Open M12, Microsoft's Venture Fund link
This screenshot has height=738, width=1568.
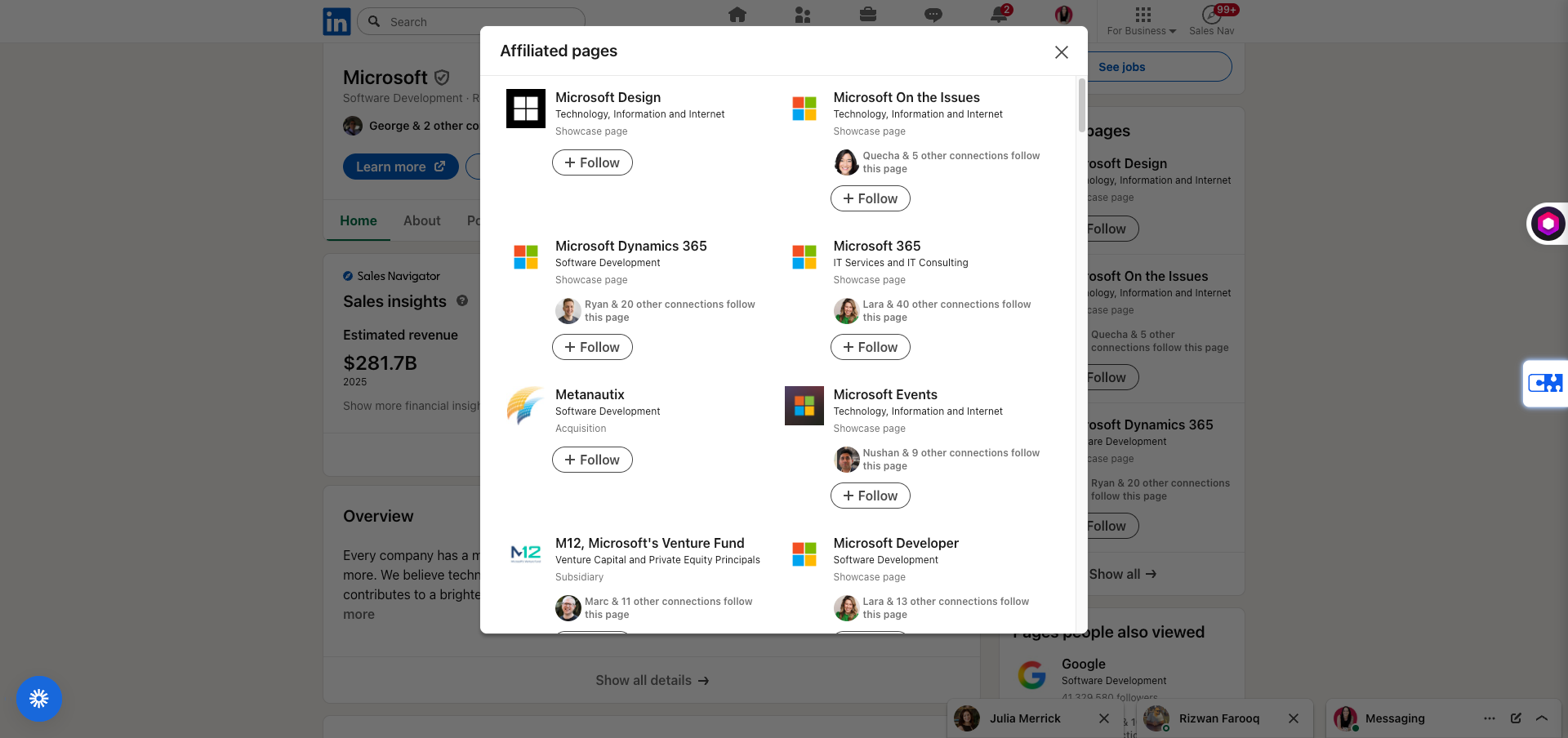click(x=650, y=543)
